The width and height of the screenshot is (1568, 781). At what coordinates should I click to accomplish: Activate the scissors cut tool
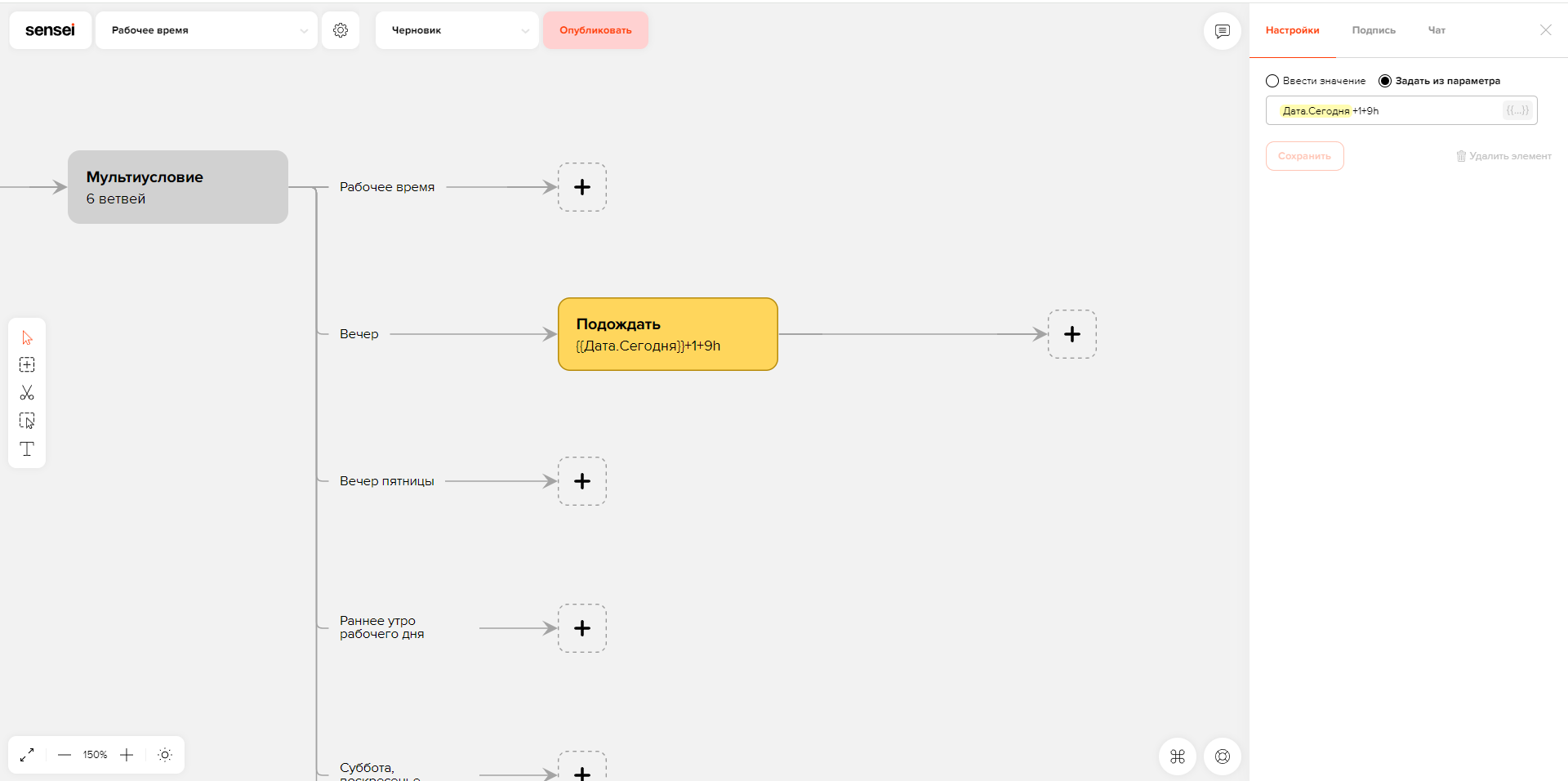click(x=27, y=393)
